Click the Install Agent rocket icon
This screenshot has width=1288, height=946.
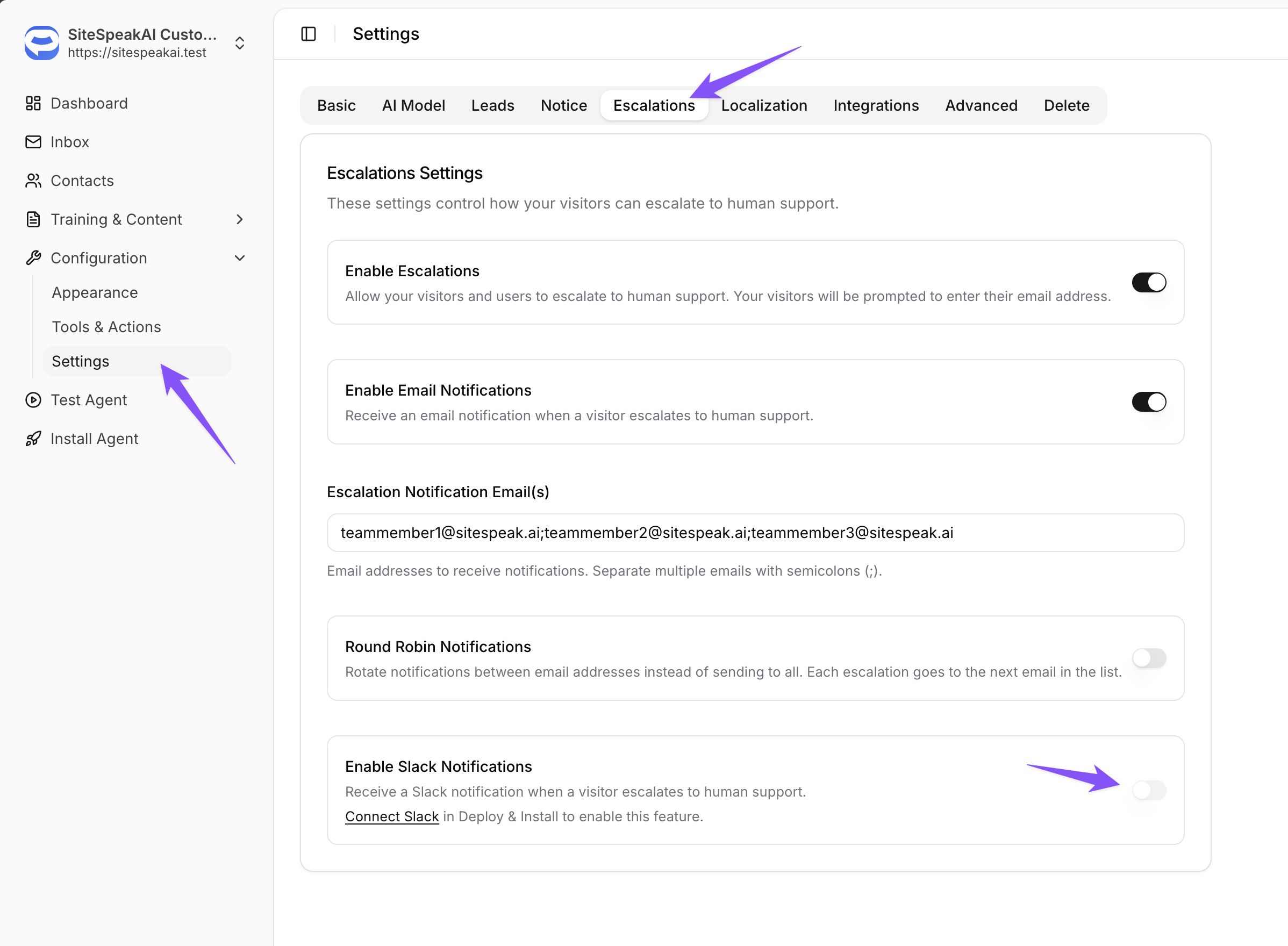pos(33,439)
